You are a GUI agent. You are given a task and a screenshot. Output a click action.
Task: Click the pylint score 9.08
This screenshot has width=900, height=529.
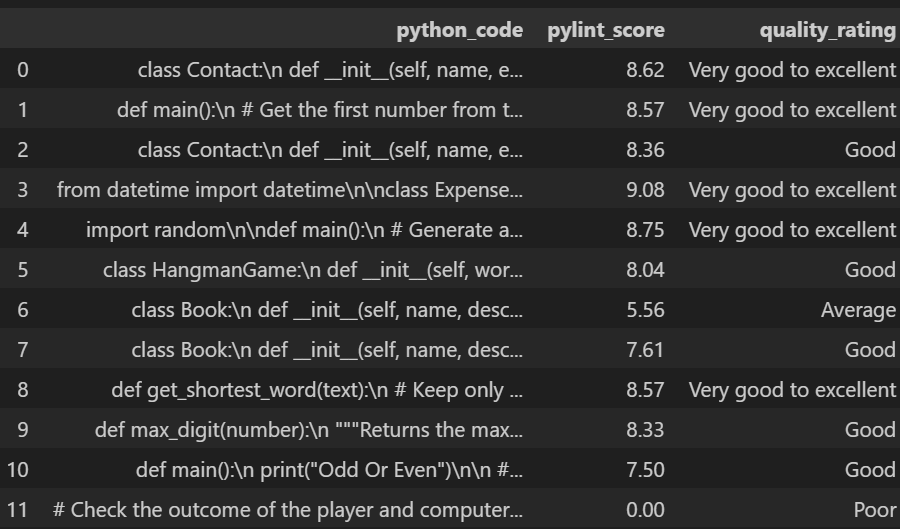click(645, 190)
